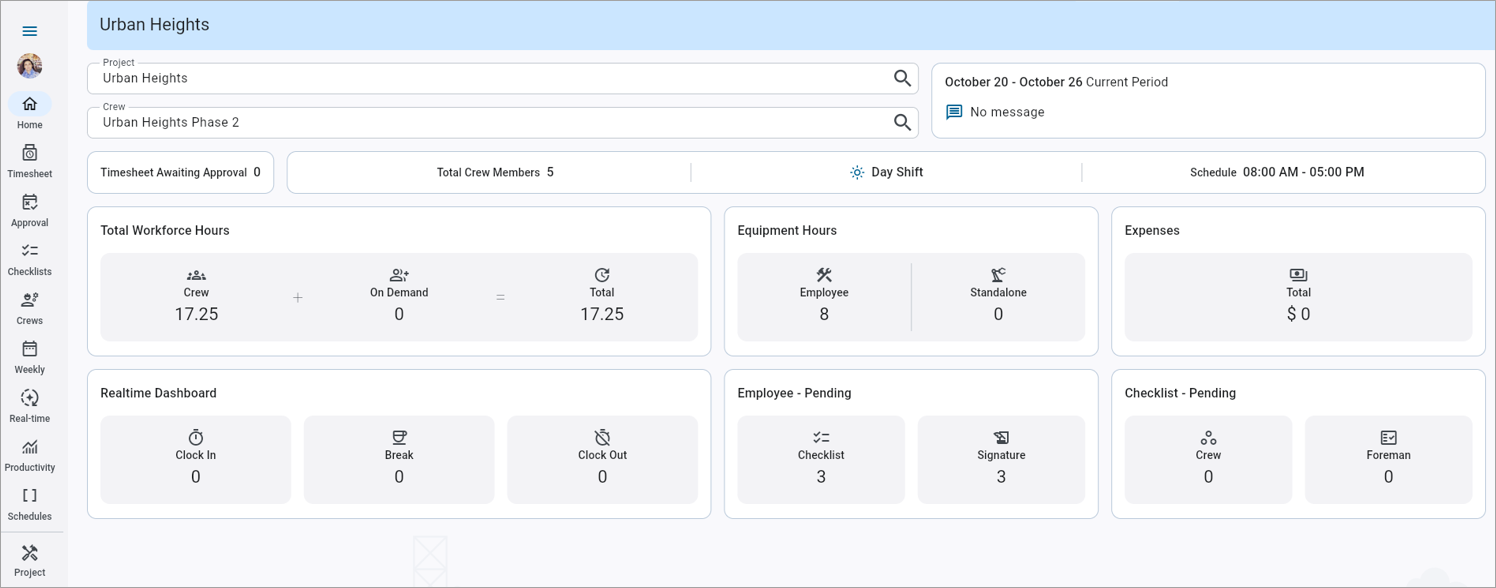Click the sun icon beside Day Shift
The height and width of the screenshot is (588, 1496).
[x=856, y=171]
